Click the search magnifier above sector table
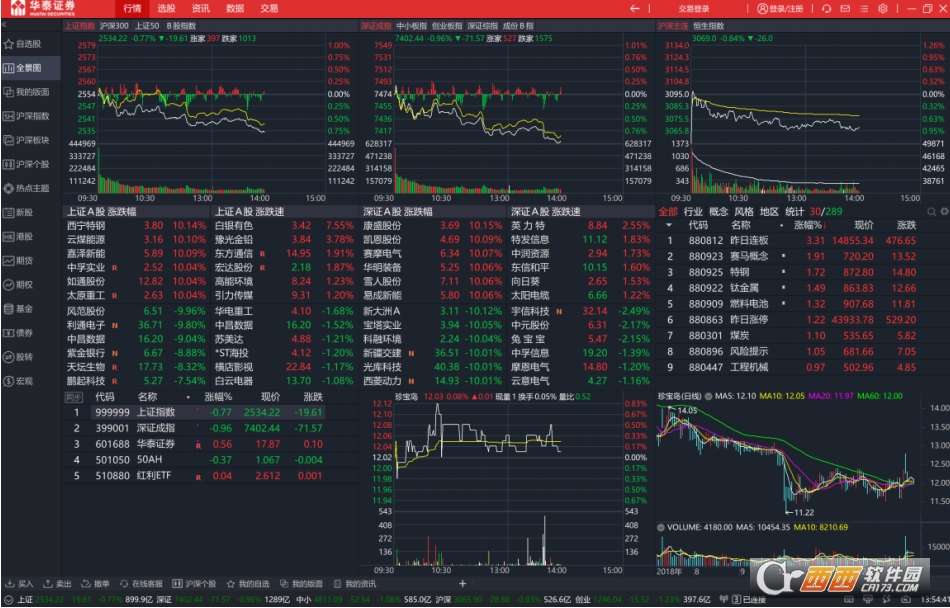This screenshot has width=950, height=608. point(931,211)
